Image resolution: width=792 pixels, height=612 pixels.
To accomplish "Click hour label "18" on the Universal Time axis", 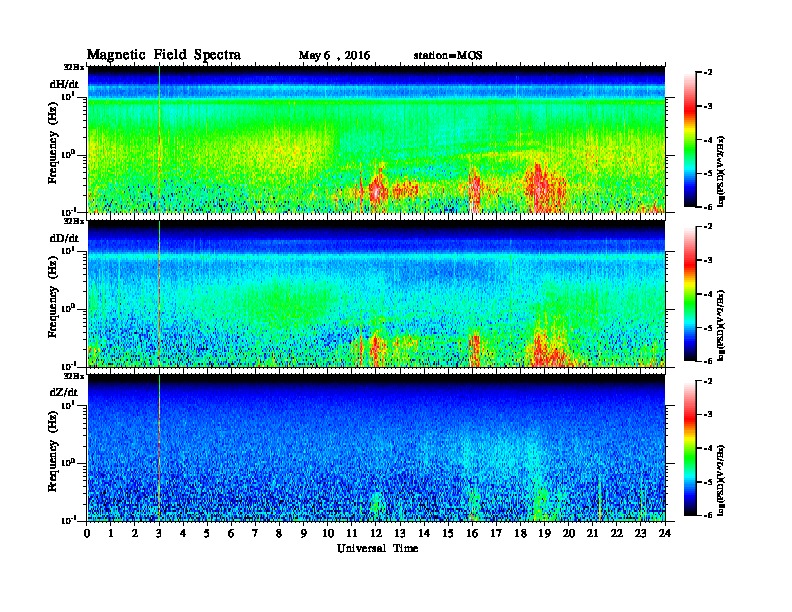I will click(x=520, y=533).
